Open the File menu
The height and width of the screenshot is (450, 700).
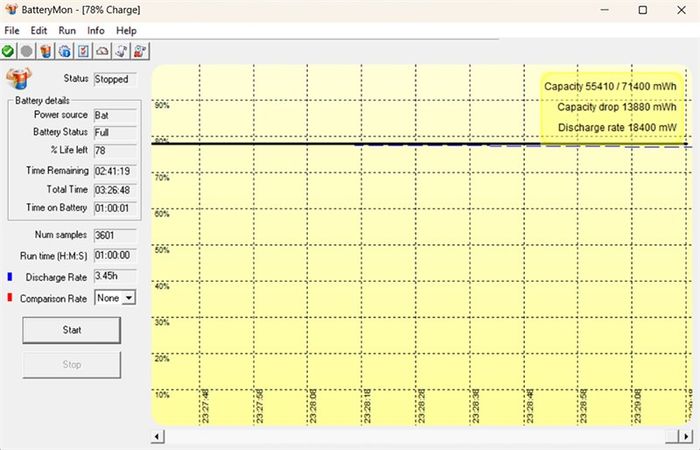(x=12, y=30)
